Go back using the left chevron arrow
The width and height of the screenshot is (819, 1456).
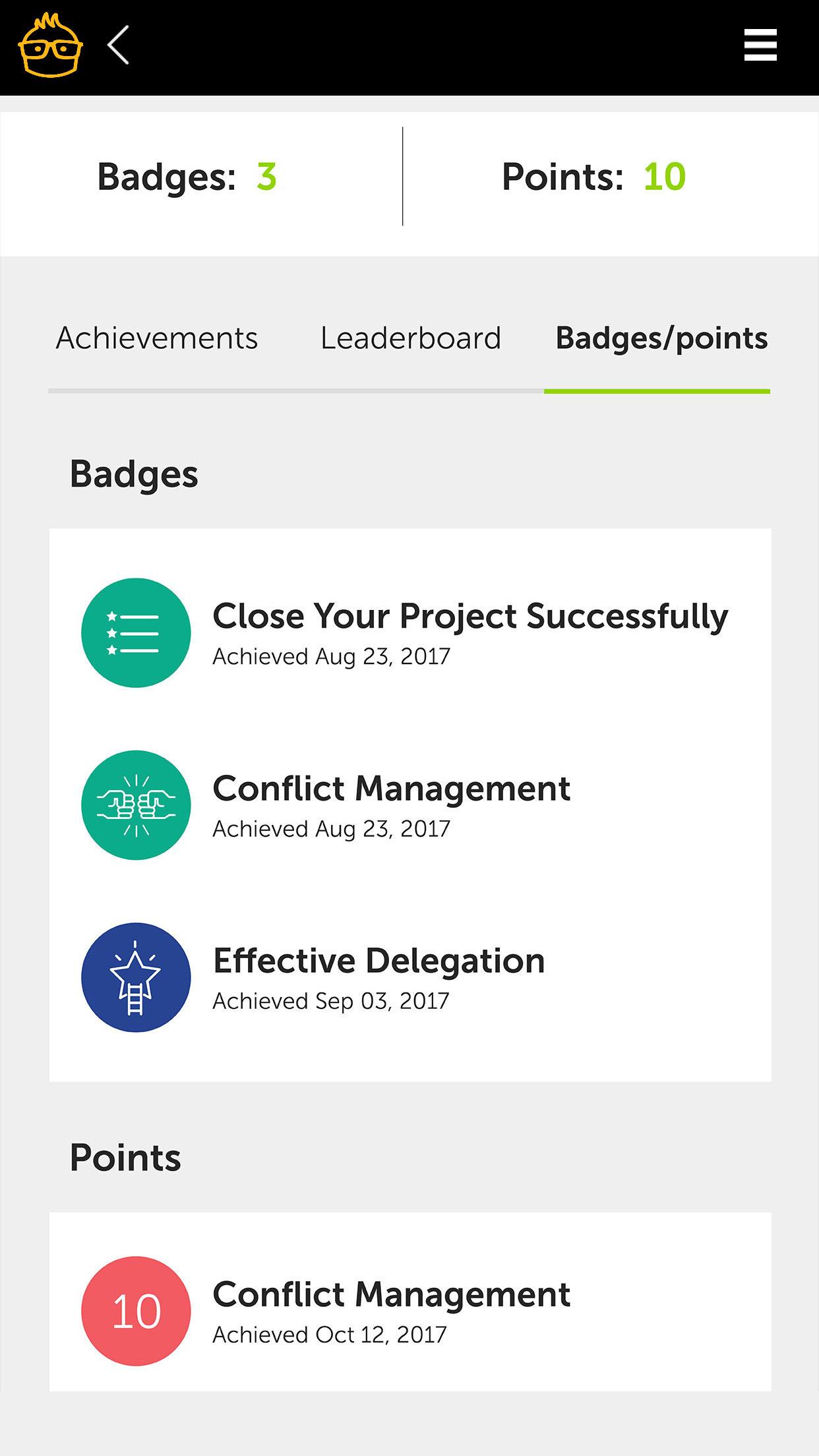[x=118, y=45]
